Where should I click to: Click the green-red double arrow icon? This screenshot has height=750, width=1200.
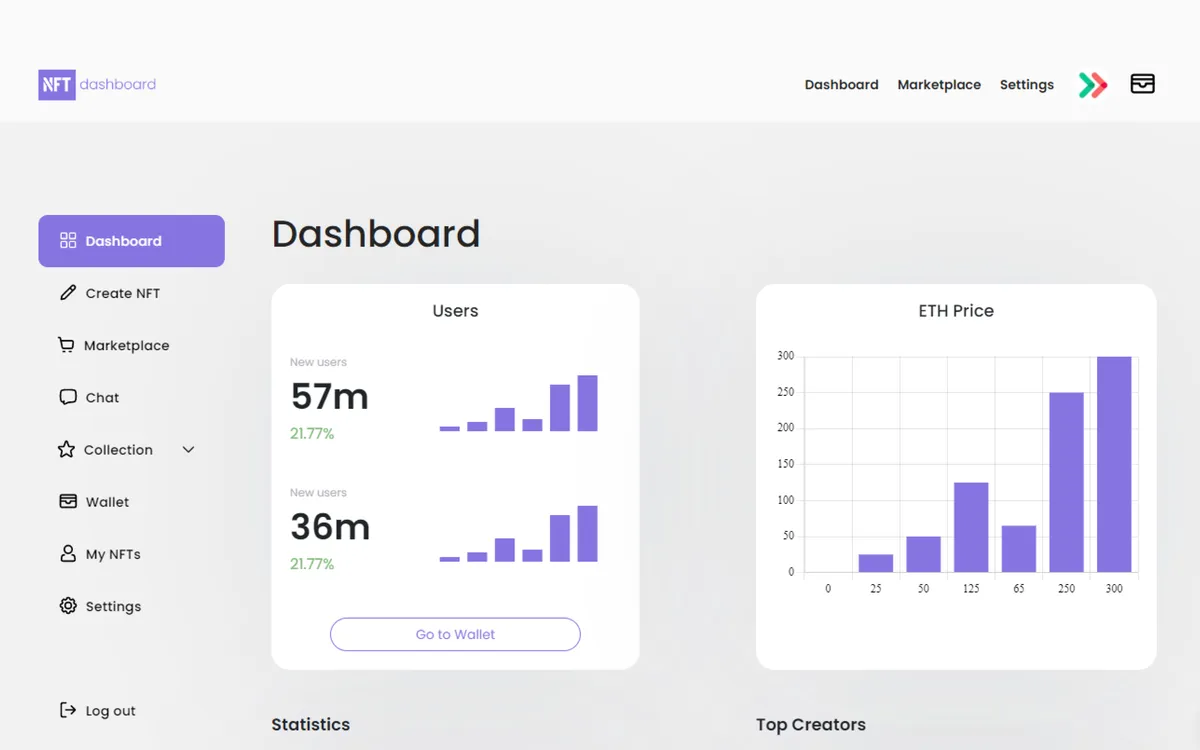pos(1093,85)
